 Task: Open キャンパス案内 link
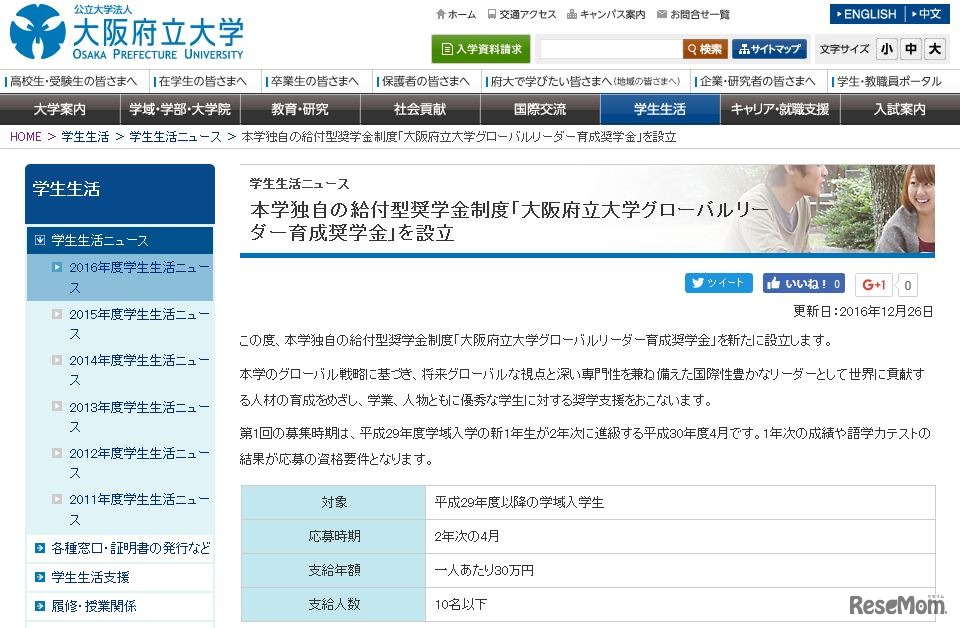(x=606, y=14)
